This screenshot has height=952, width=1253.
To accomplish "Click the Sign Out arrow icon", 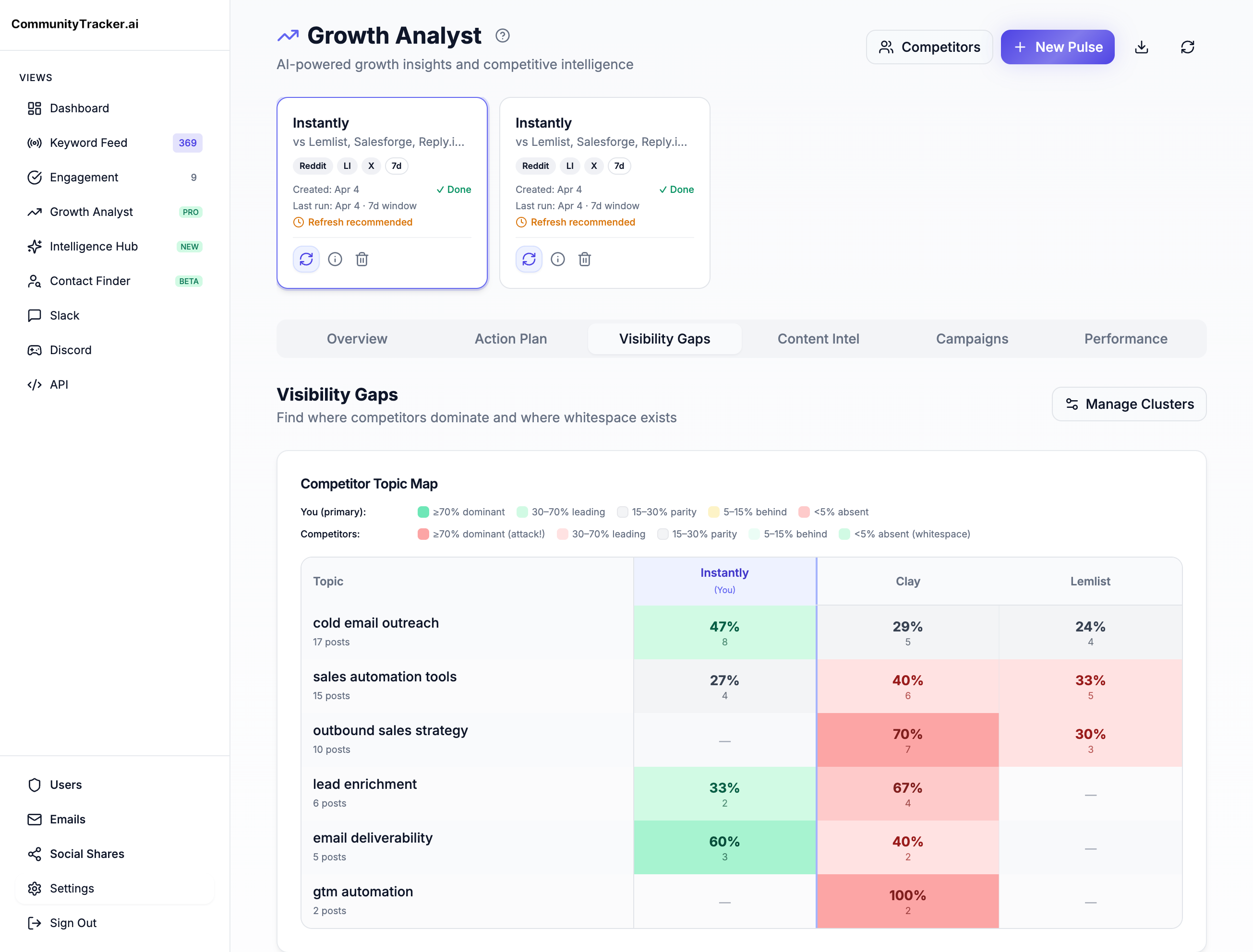I will (35, 923).
